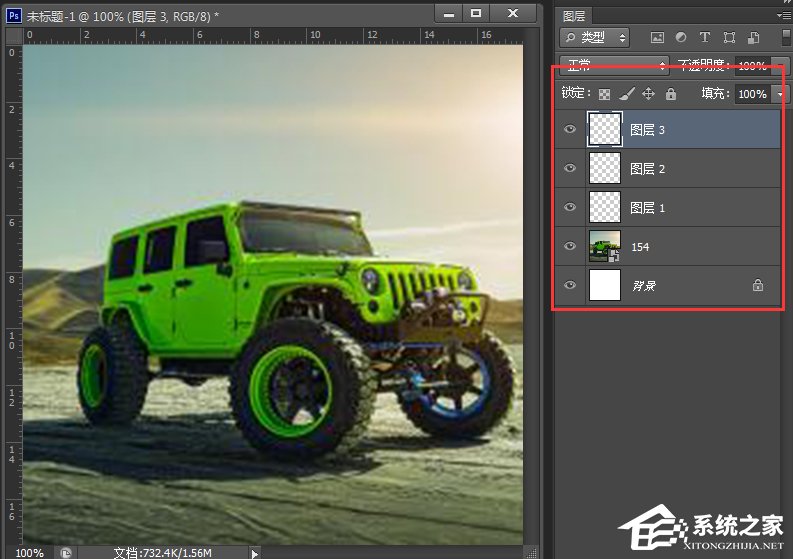Minimize the 未标题-1 document window

tap(449, 14)
